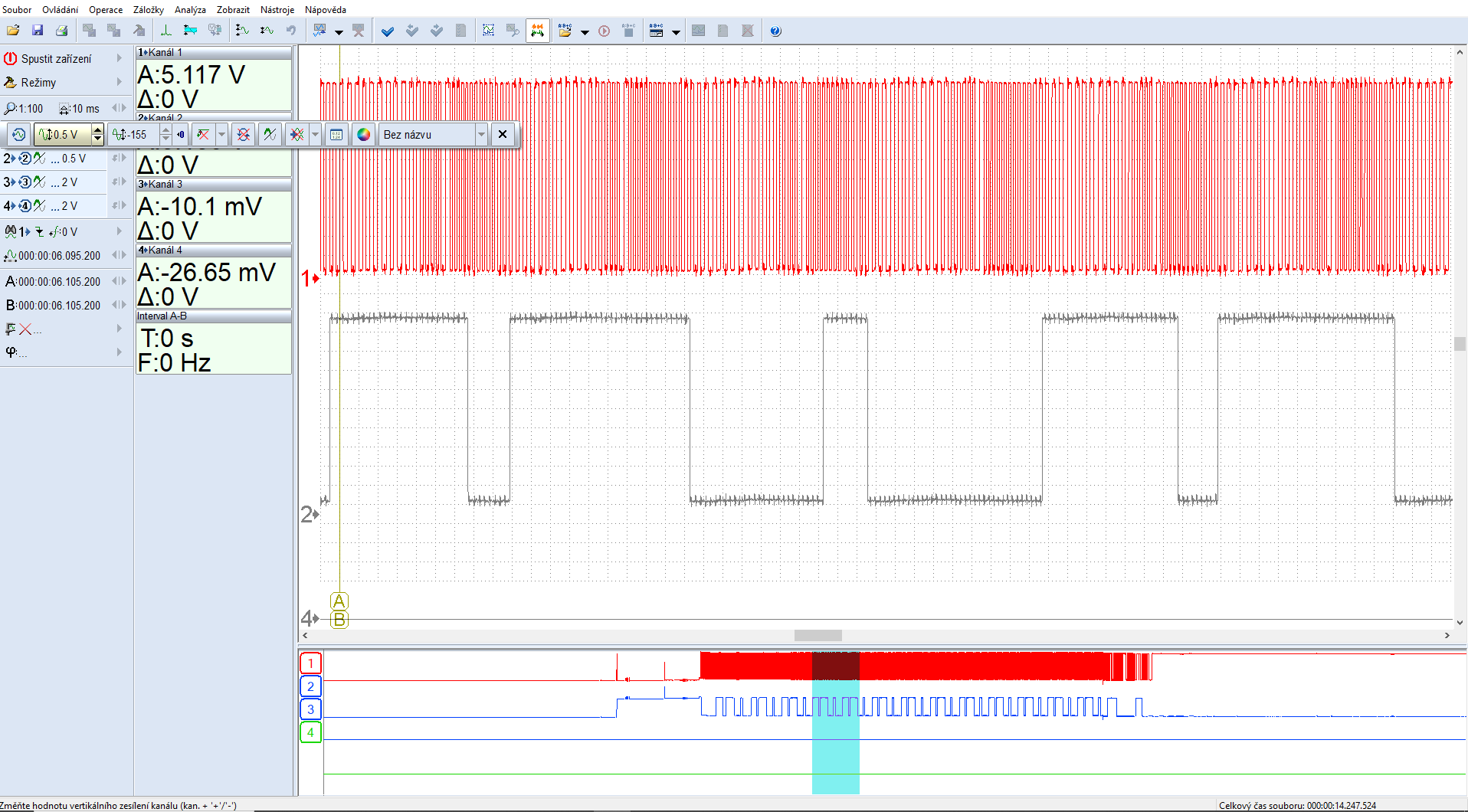The image size is (1468, 812).
Task: Expand the Spustit zařízení submenu arrow
Action: [x=119, y=58]
